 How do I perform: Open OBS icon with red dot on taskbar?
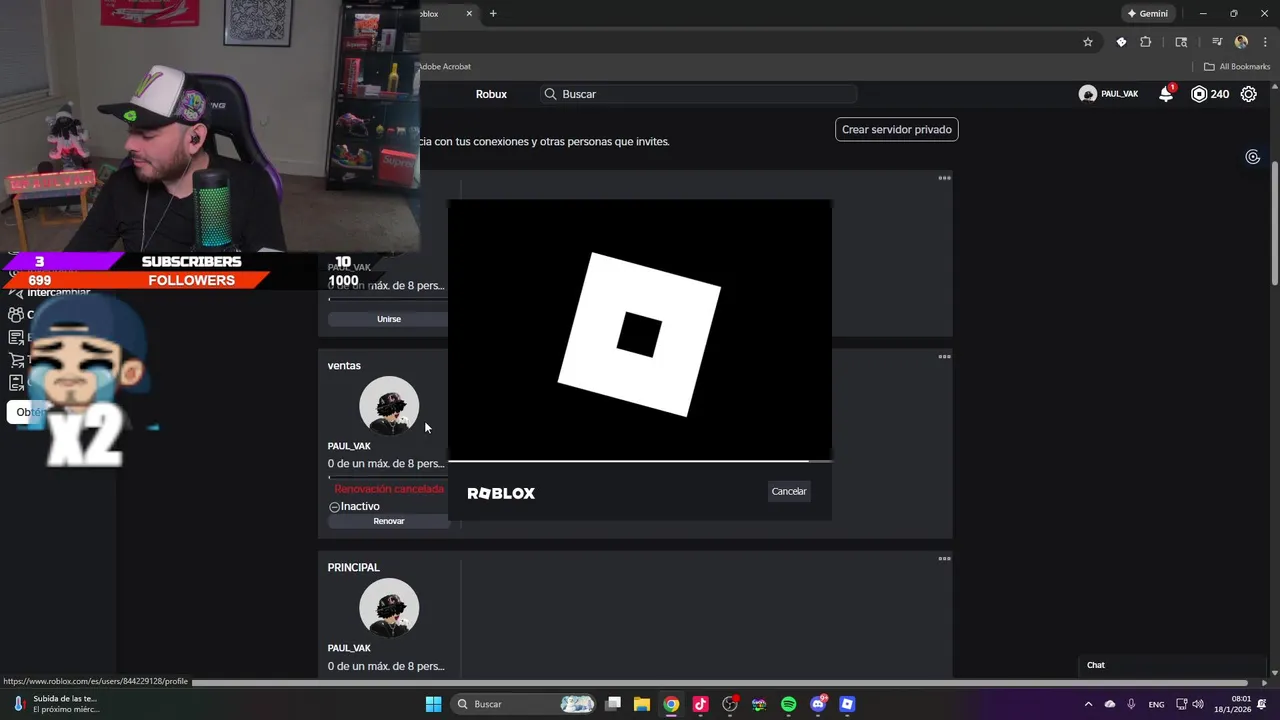[730, 704]
